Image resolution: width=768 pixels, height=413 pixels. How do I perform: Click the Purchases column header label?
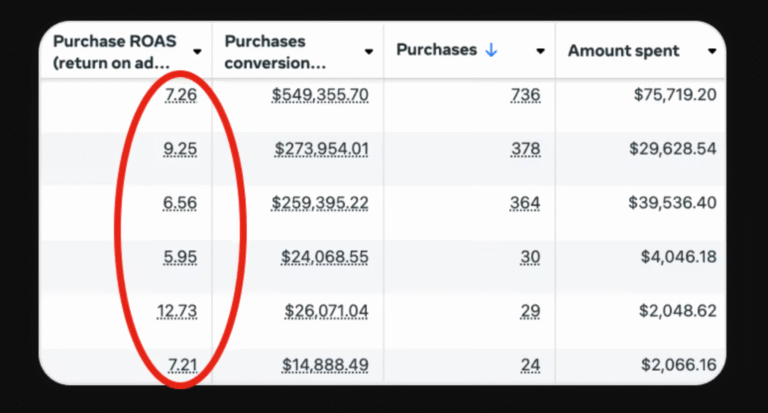click(438, 51)
